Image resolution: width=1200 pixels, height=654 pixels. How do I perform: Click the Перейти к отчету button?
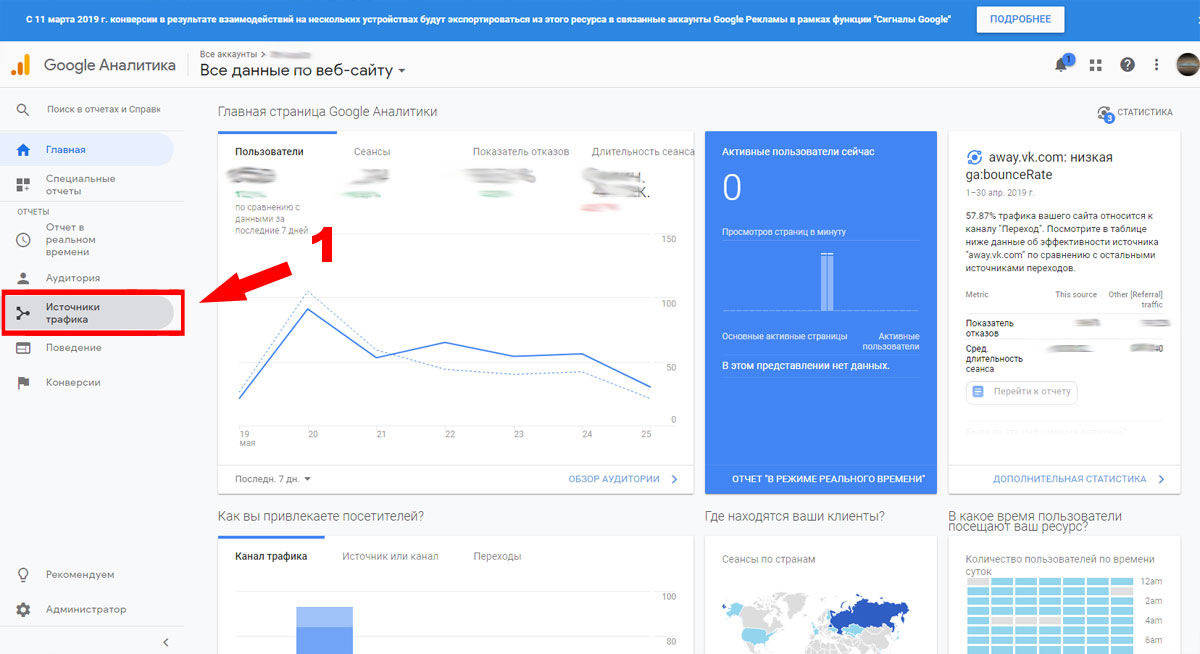click(1021, 392)
